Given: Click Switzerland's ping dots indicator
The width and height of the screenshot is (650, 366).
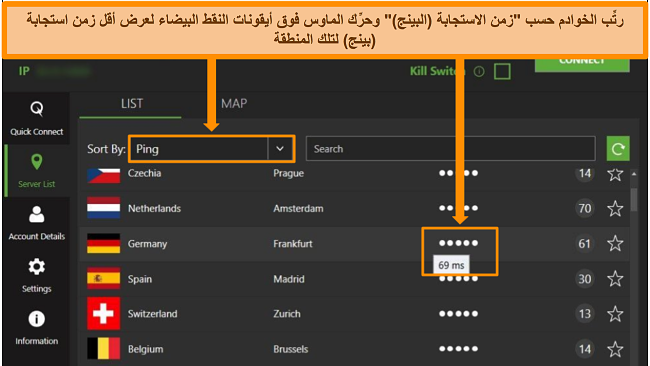Looking at the screenshot, I should pyautogui.click(x=458, y=314).
